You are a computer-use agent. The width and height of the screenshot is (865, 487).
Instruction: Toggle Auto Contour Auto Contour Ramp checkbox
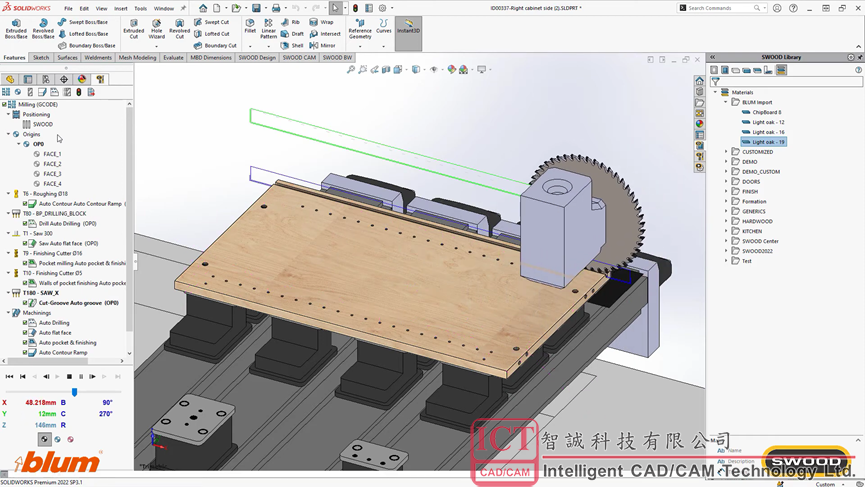(x=25, y=204)
